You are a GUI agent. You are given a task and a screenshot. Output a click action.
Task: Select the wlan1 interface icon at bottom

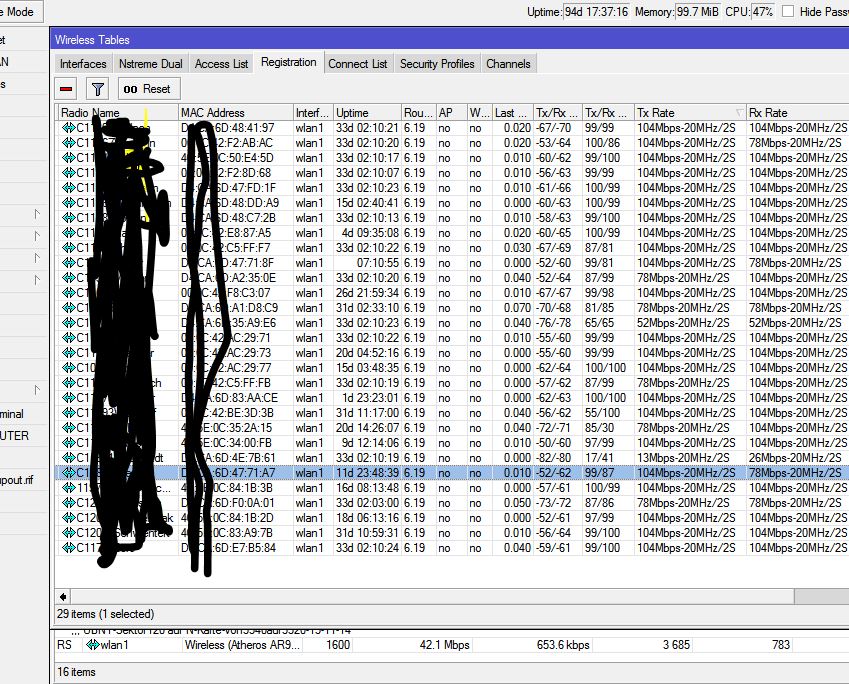tap(93, 645)
